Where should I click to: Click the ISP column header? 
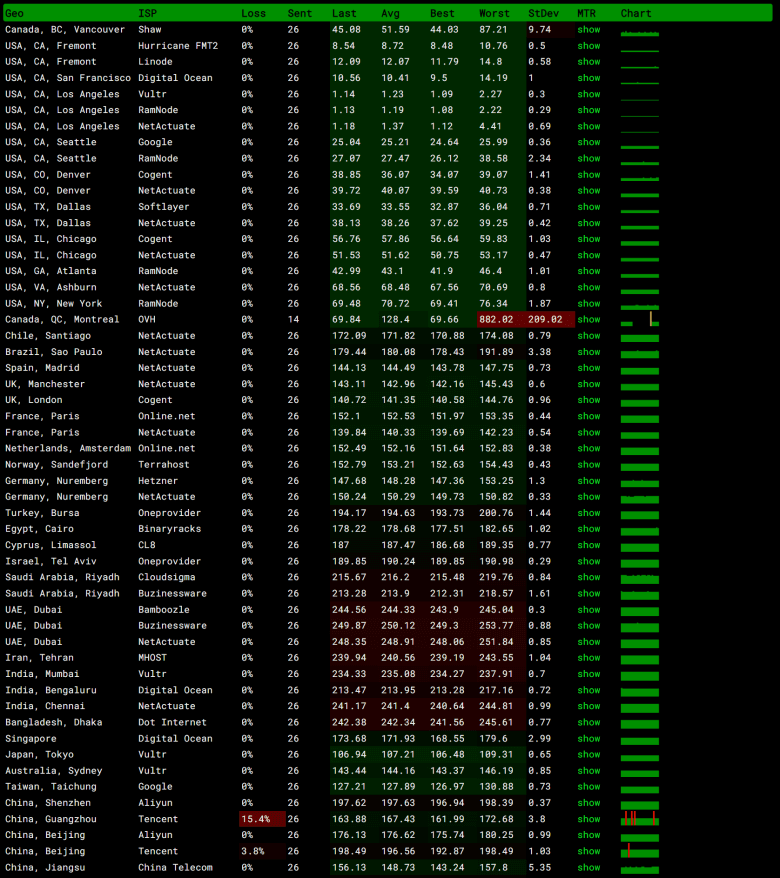tap(148, 13)
